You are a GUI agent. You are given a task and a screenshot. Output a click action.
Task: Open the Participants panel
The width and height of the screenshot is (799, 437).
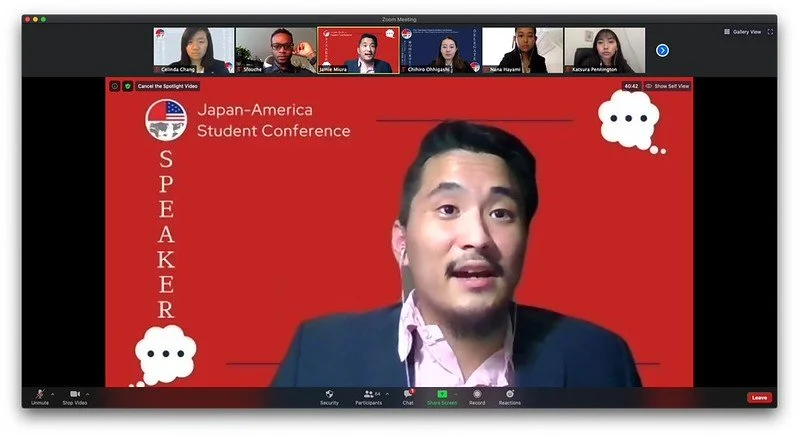(x=368, y=397)
